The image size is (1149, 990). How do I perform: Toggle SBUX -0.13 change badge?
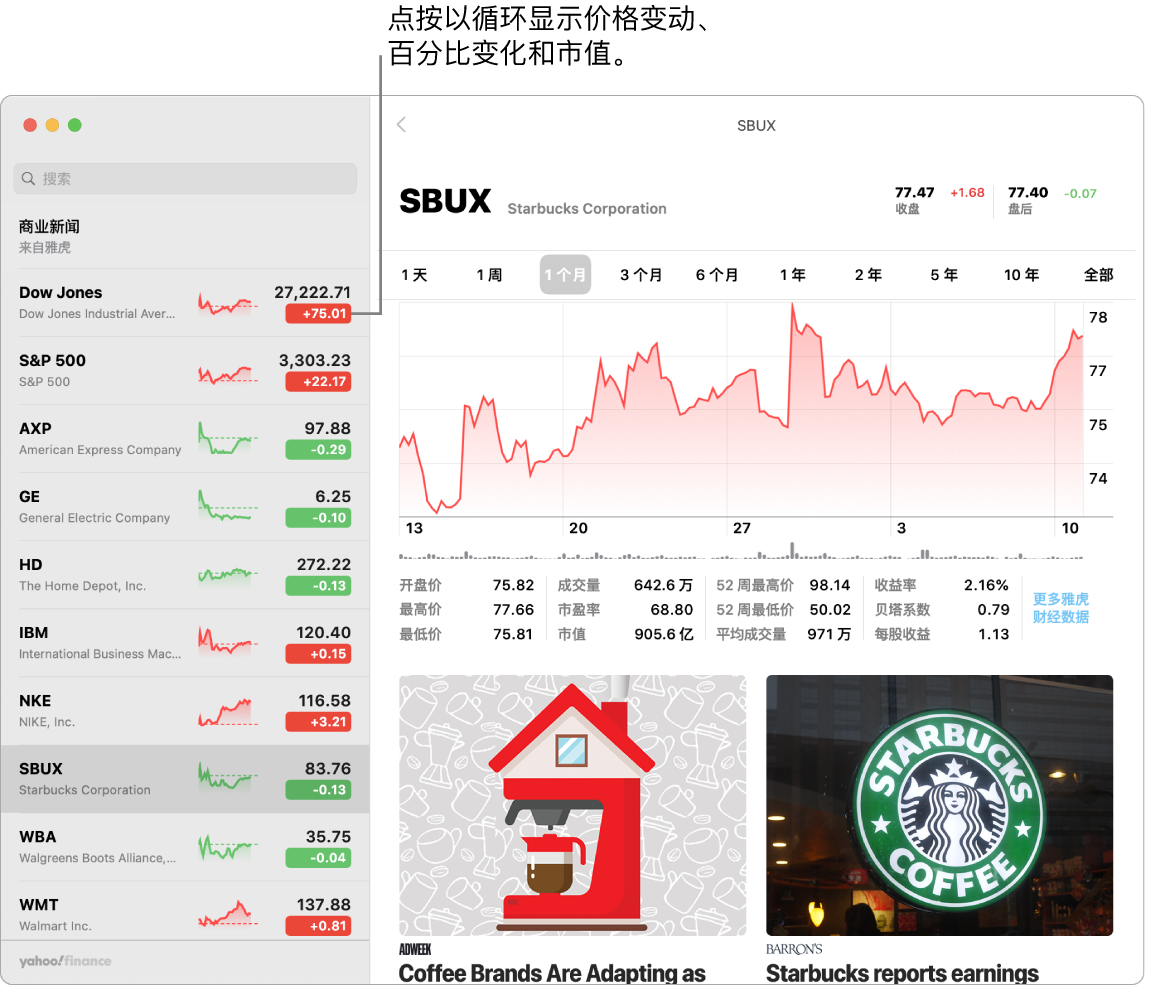pyautogui.click(x=318, y=790)
